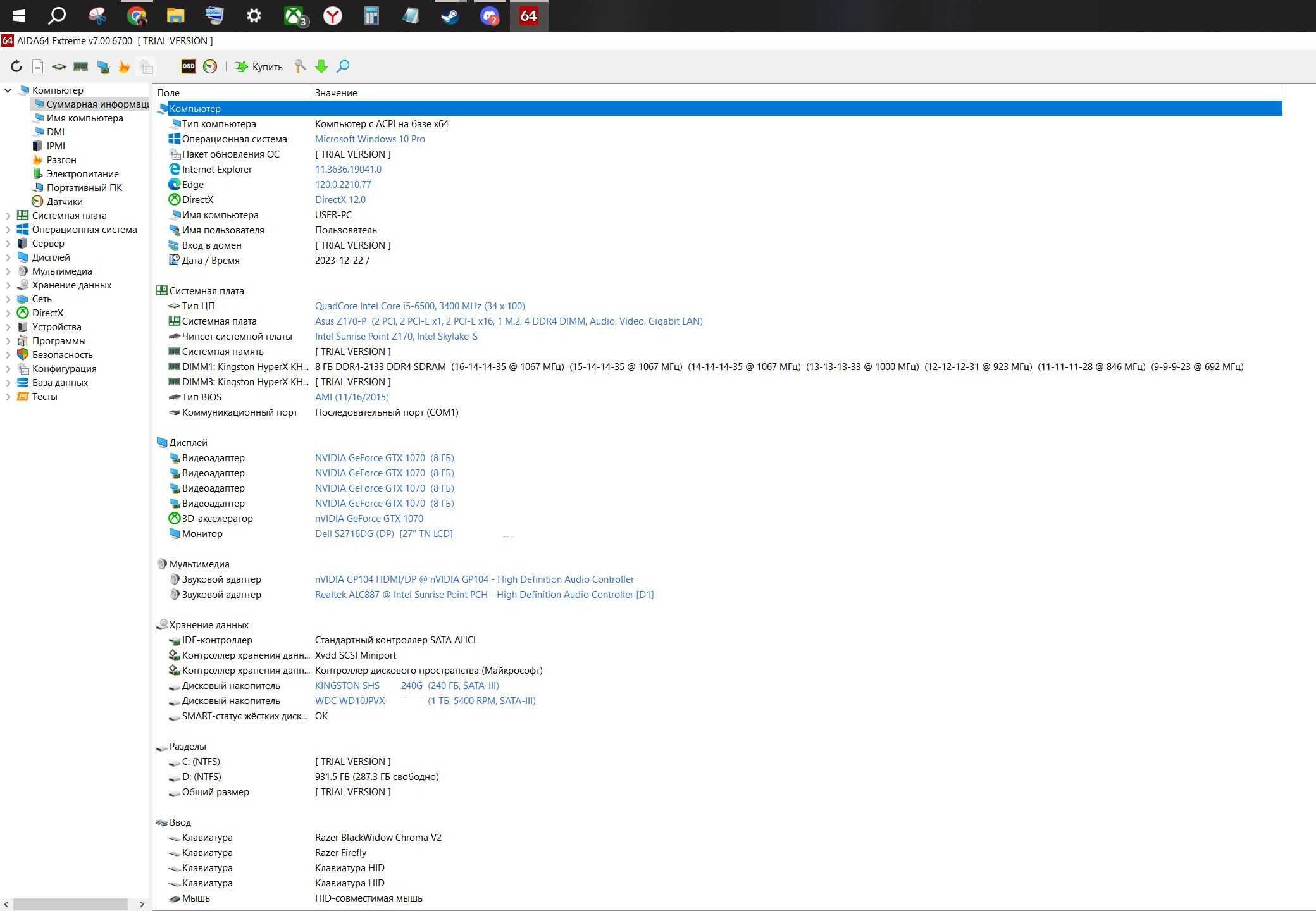This screenshot has width=1316, height=911.
Task: Open the Датчики tree item
Action: pyautogui.click(x=65, y=202)
